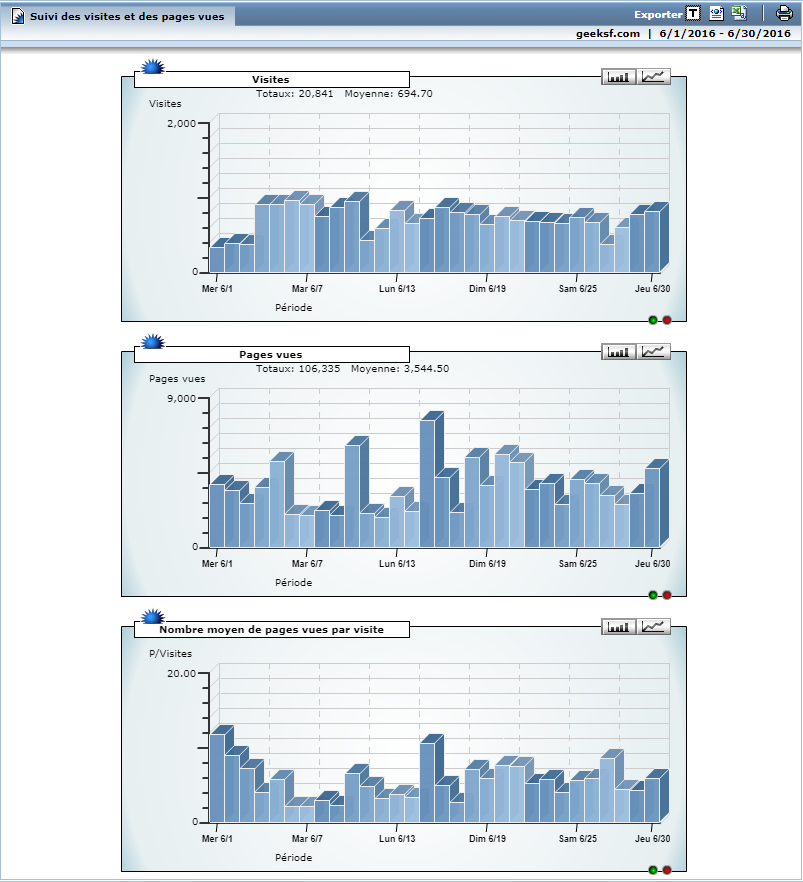803x882 pixels.
Task: Click blue starburst icon on Visites panel
Action: point(152,66)
